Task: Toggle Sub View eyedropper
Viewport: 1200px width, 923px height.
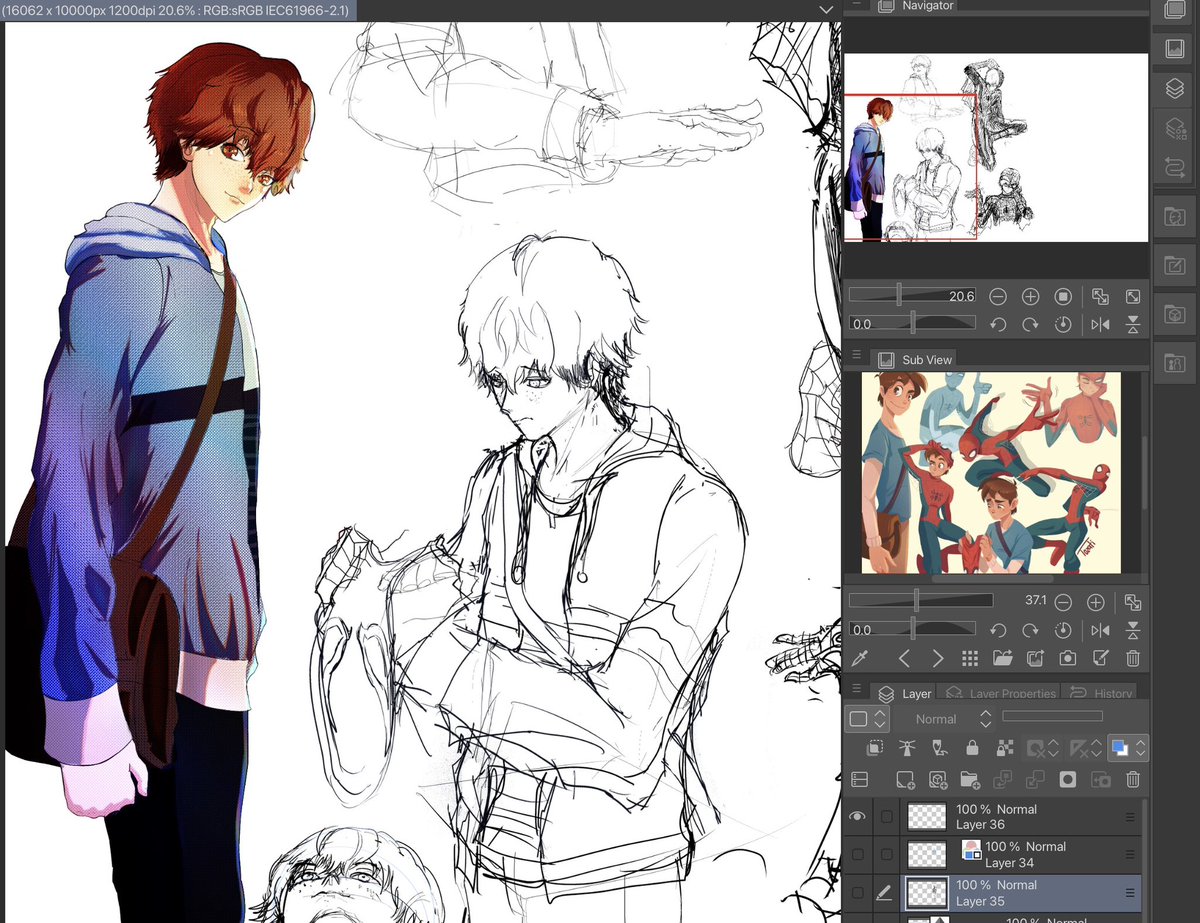Action: pyautogui.click(x=858, y=659)
